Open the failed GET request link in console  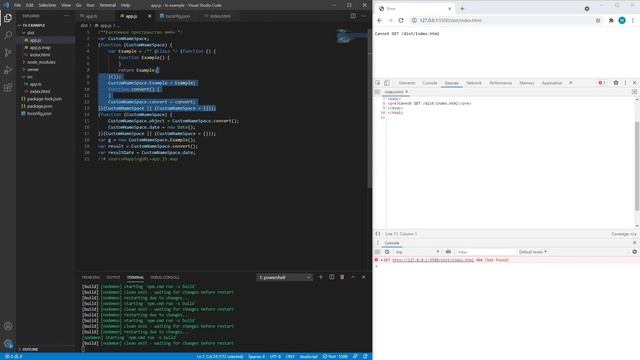(433, 260)
